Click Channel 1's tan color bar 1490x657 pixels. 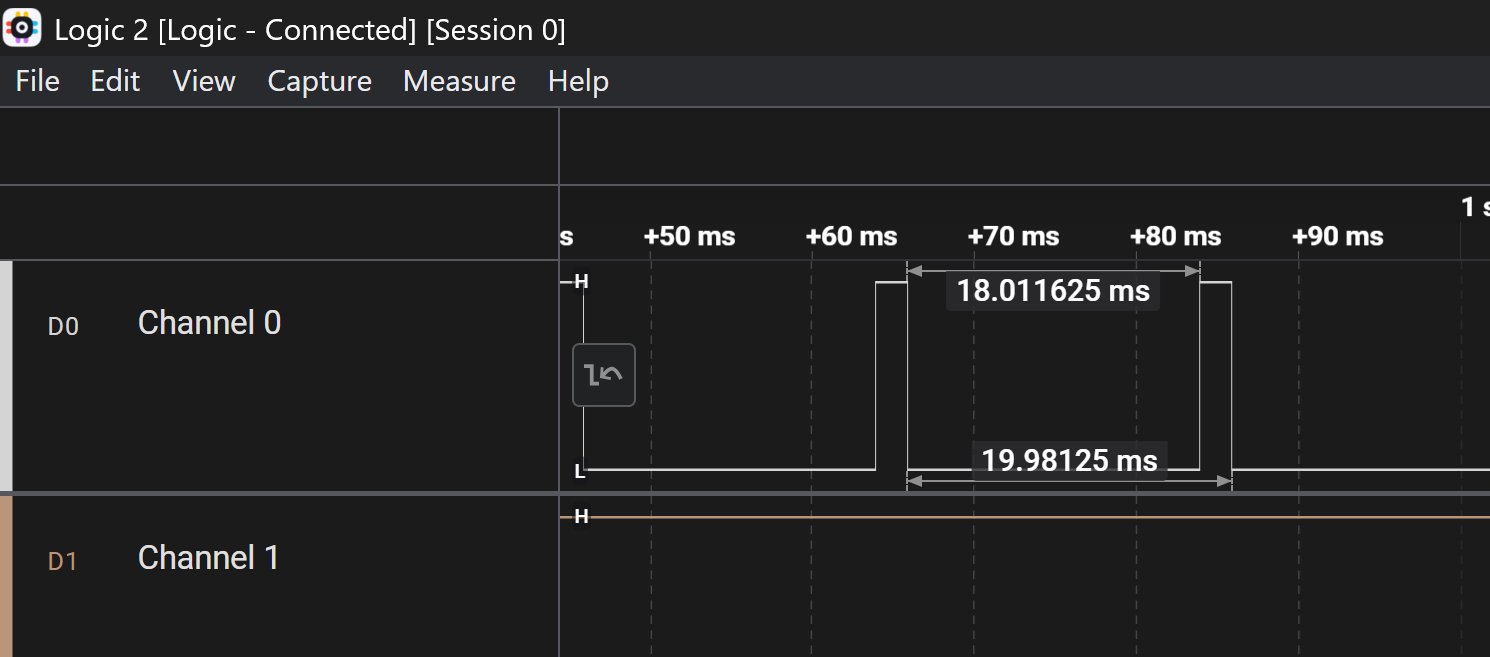pos(6,576)
